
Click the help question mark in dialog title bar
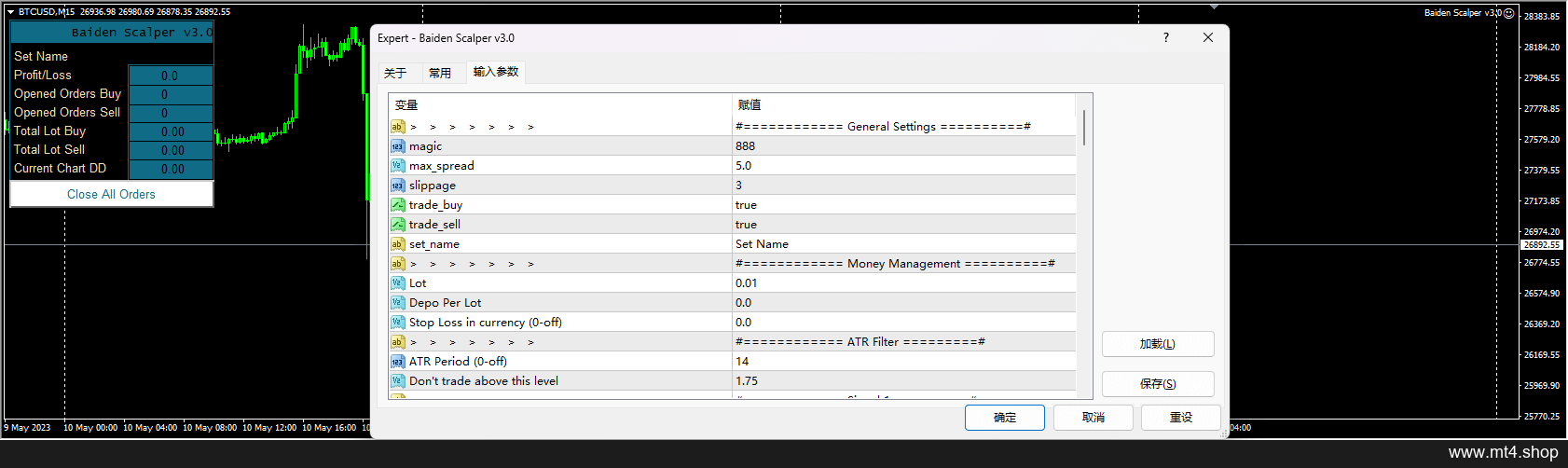(x=1166, y=38)
